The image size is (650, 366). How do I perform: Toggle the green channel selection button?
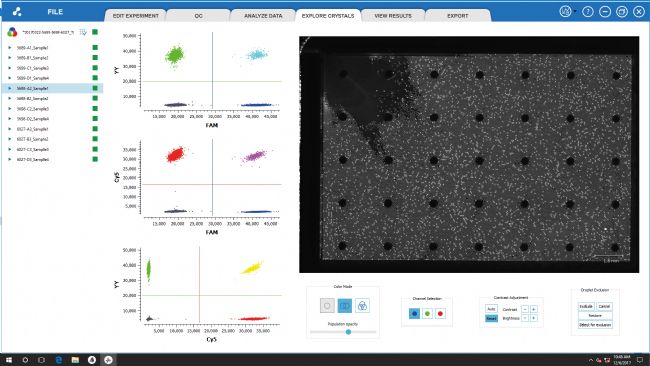pyautogui.click(x=427, y=313)
